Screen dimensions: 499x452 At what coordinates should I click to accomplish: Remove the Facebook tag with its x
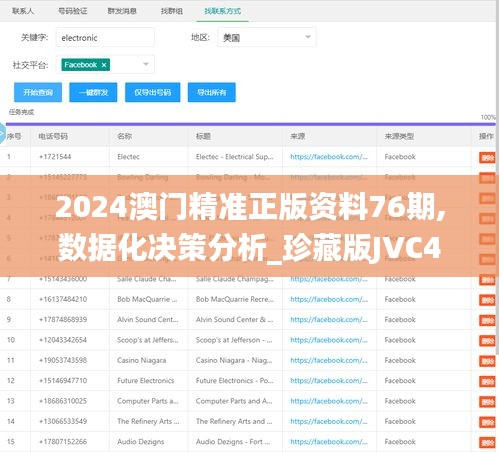coord(104,65)
